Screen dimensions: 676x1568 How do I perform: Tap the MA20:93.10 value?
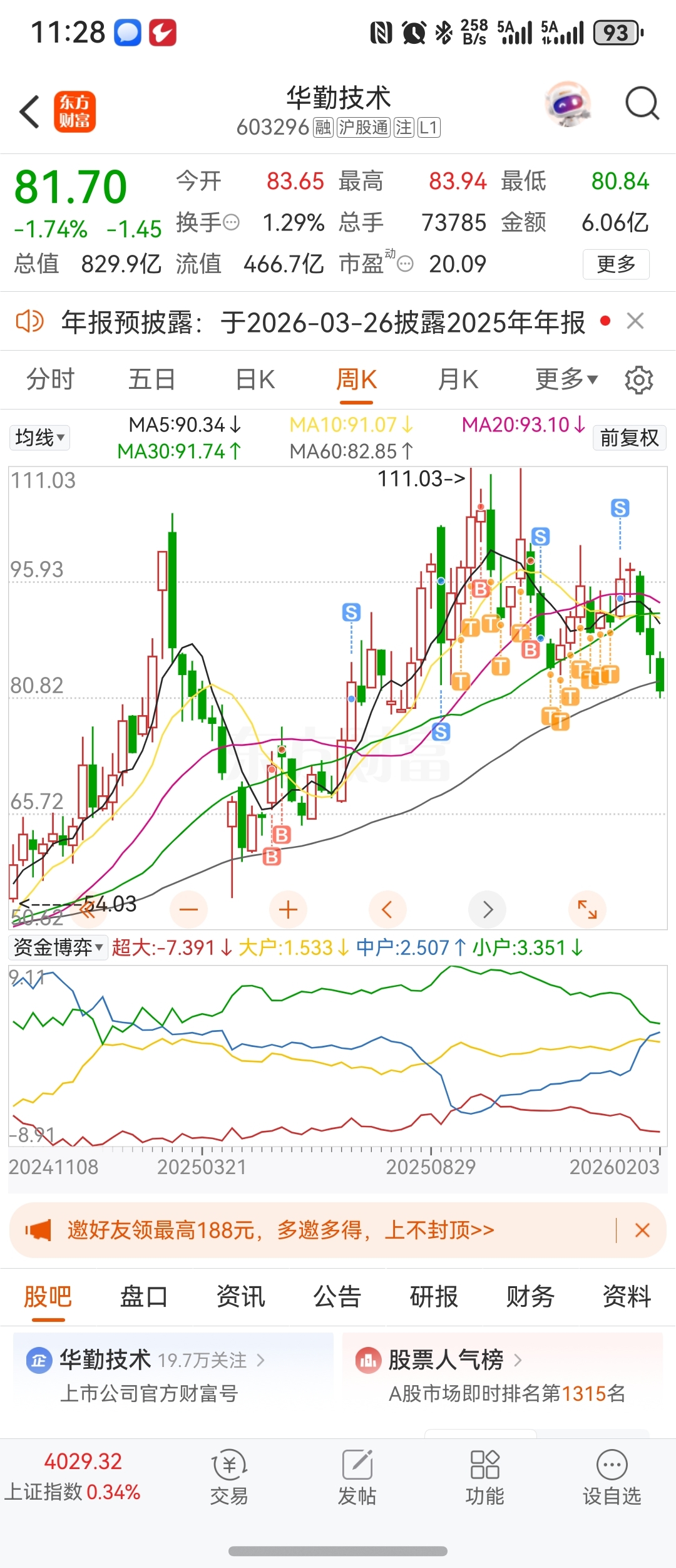coord(523,425)
